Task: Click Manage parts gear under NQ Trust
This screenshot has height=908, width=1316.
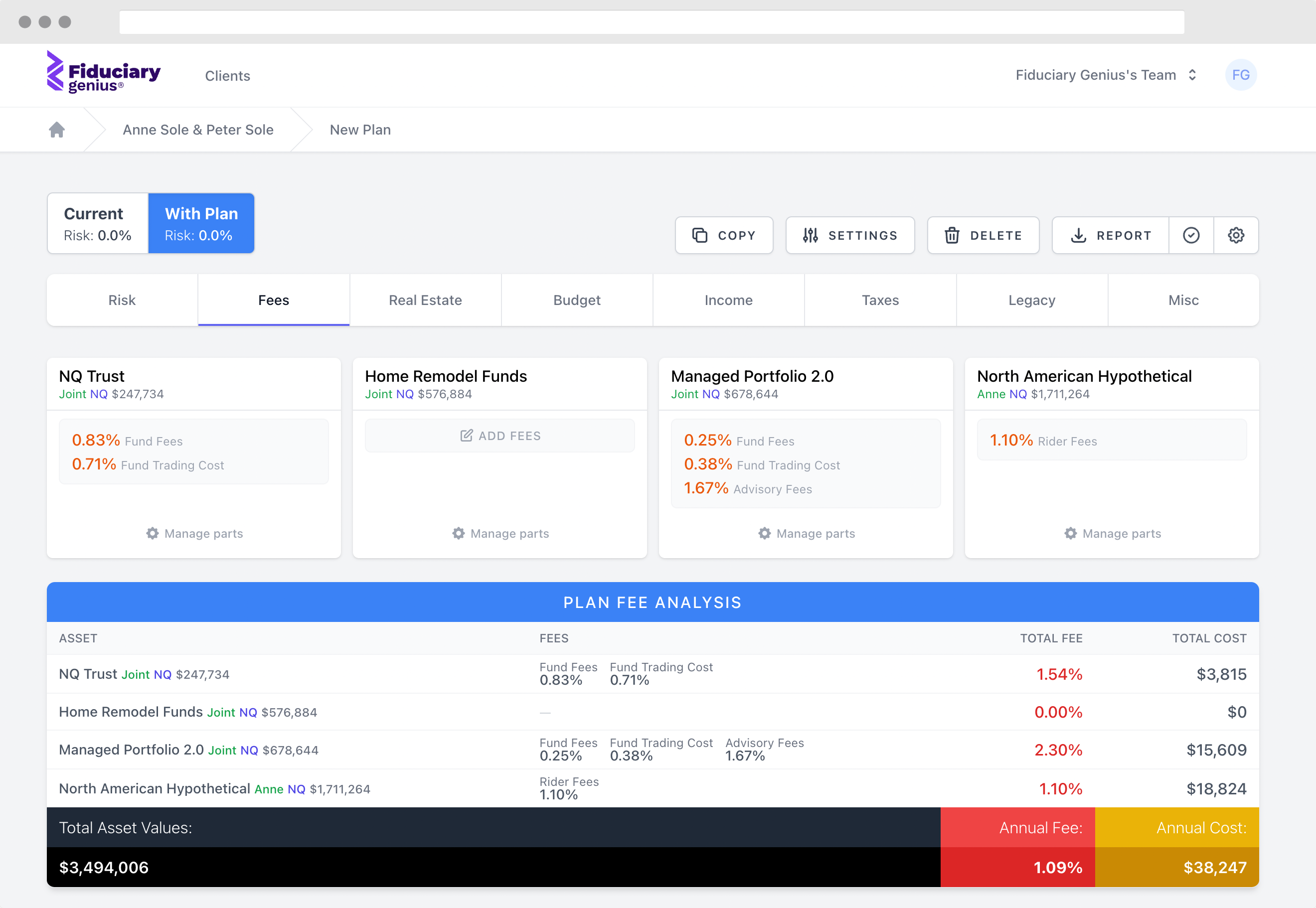Action: pyautogui.click(x=153, y=533)
